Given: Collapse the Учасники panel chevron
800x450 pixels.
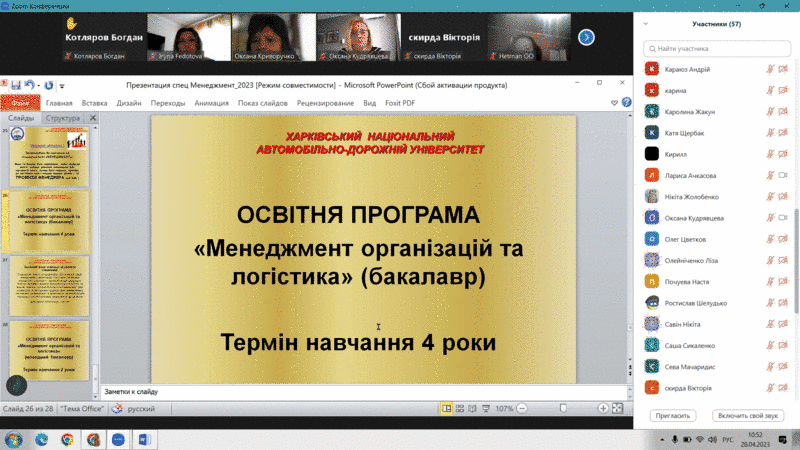Looking at the screenshot, I should point(646,23).
